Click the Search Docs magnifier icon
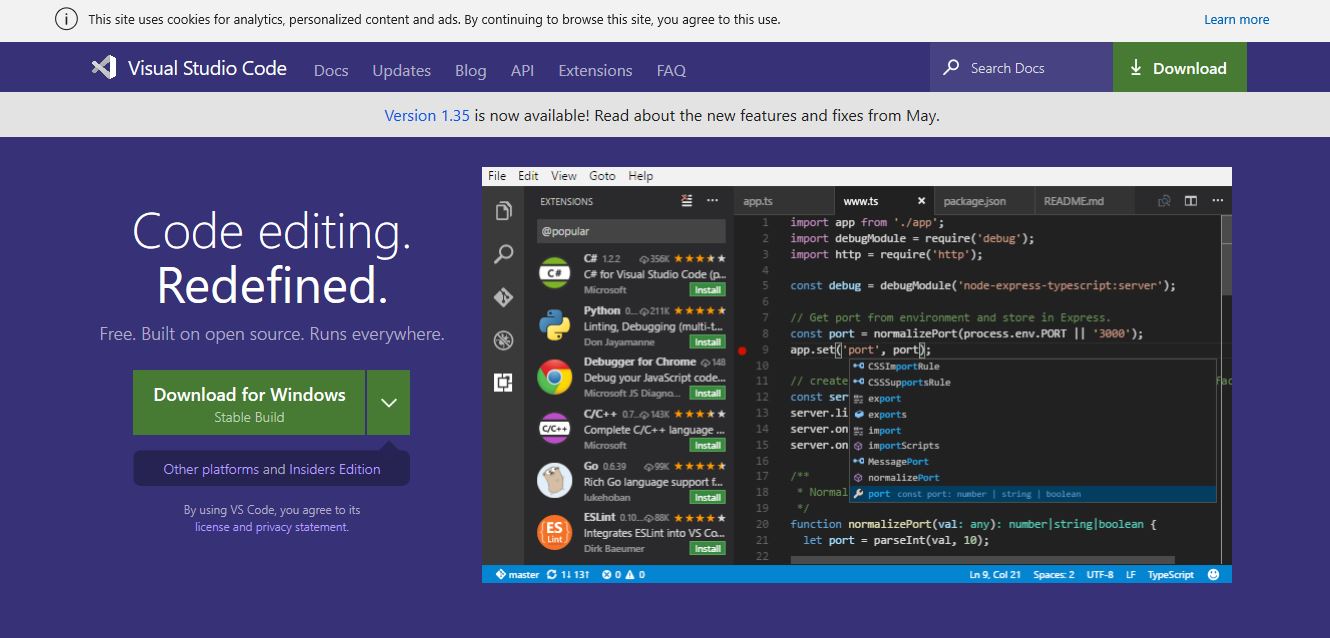This screenshot has height=638, width=1330. pos(950,67)
